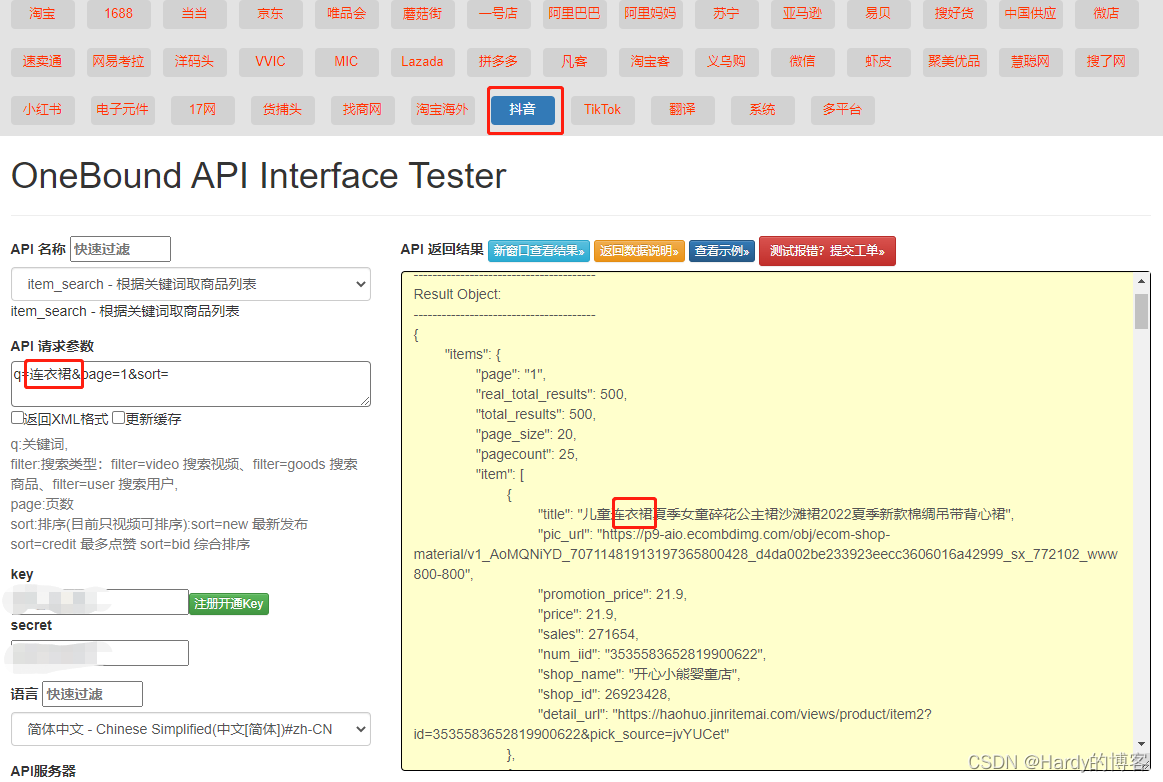Switch to the 京东 platform tab

pos(271,13)
